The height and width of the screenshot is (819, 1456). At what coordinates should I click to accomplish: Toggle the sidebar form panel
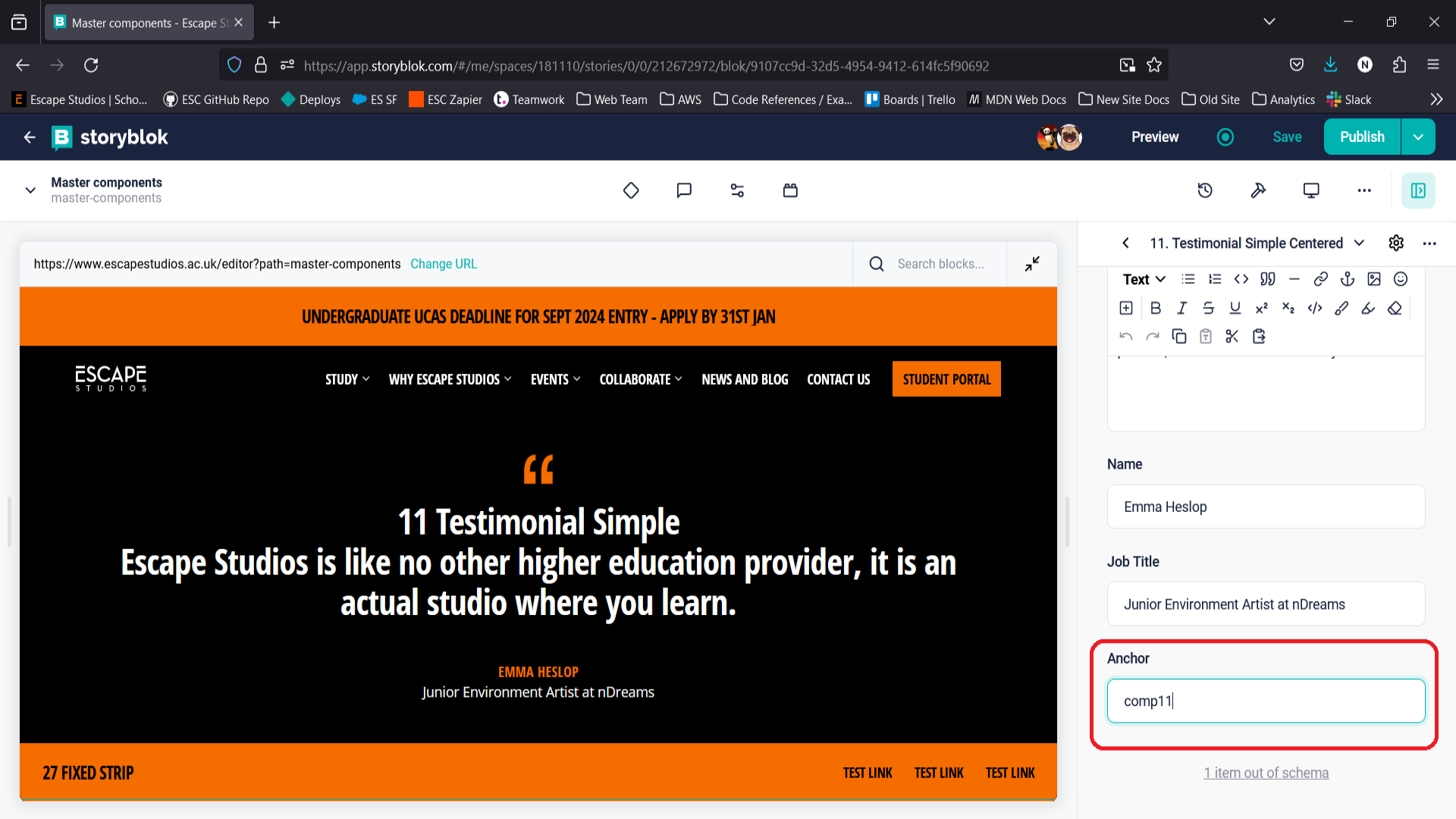pos(1418,190)
